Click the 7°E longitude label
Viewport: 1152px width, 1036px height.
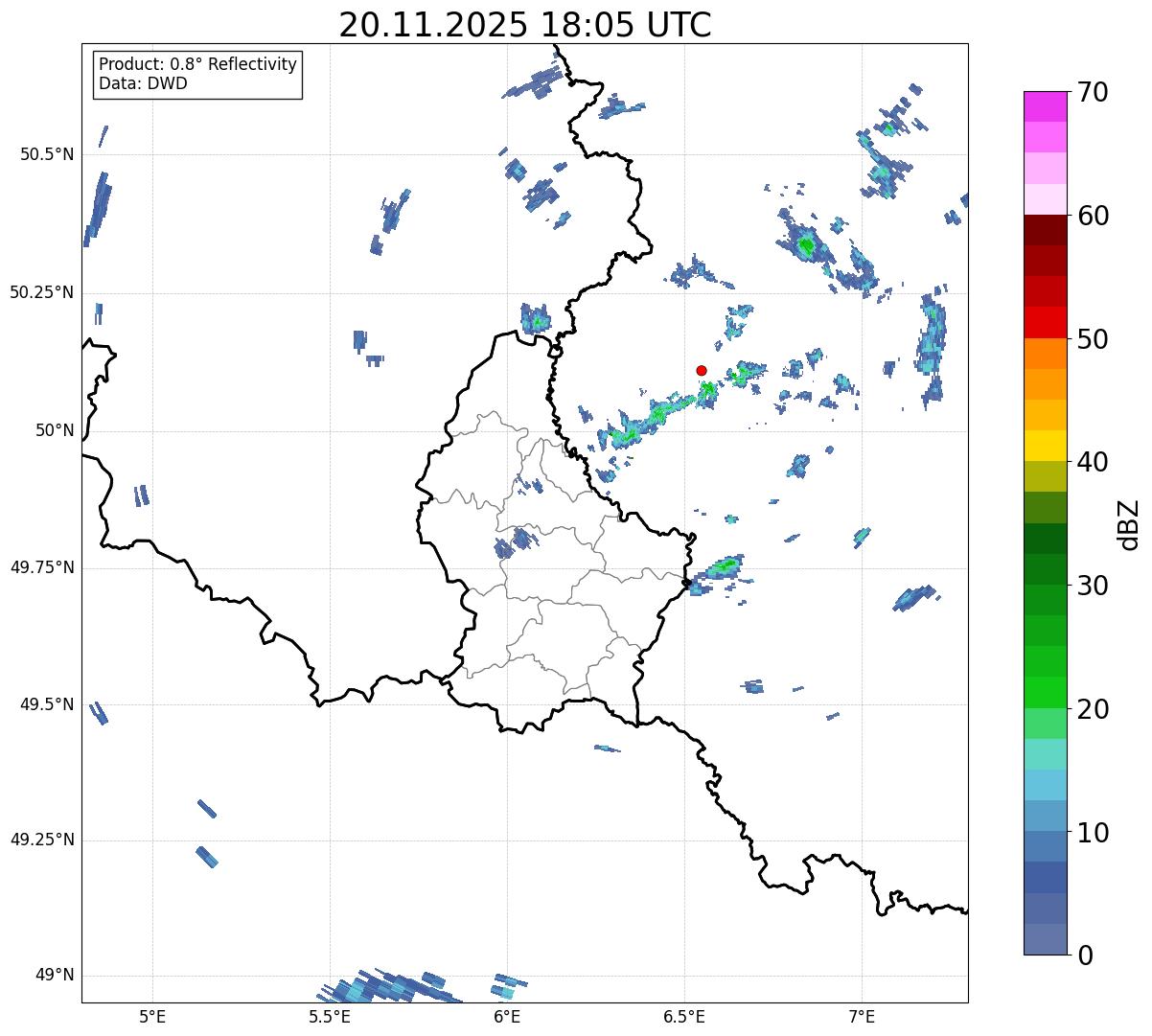point(862,1016)
